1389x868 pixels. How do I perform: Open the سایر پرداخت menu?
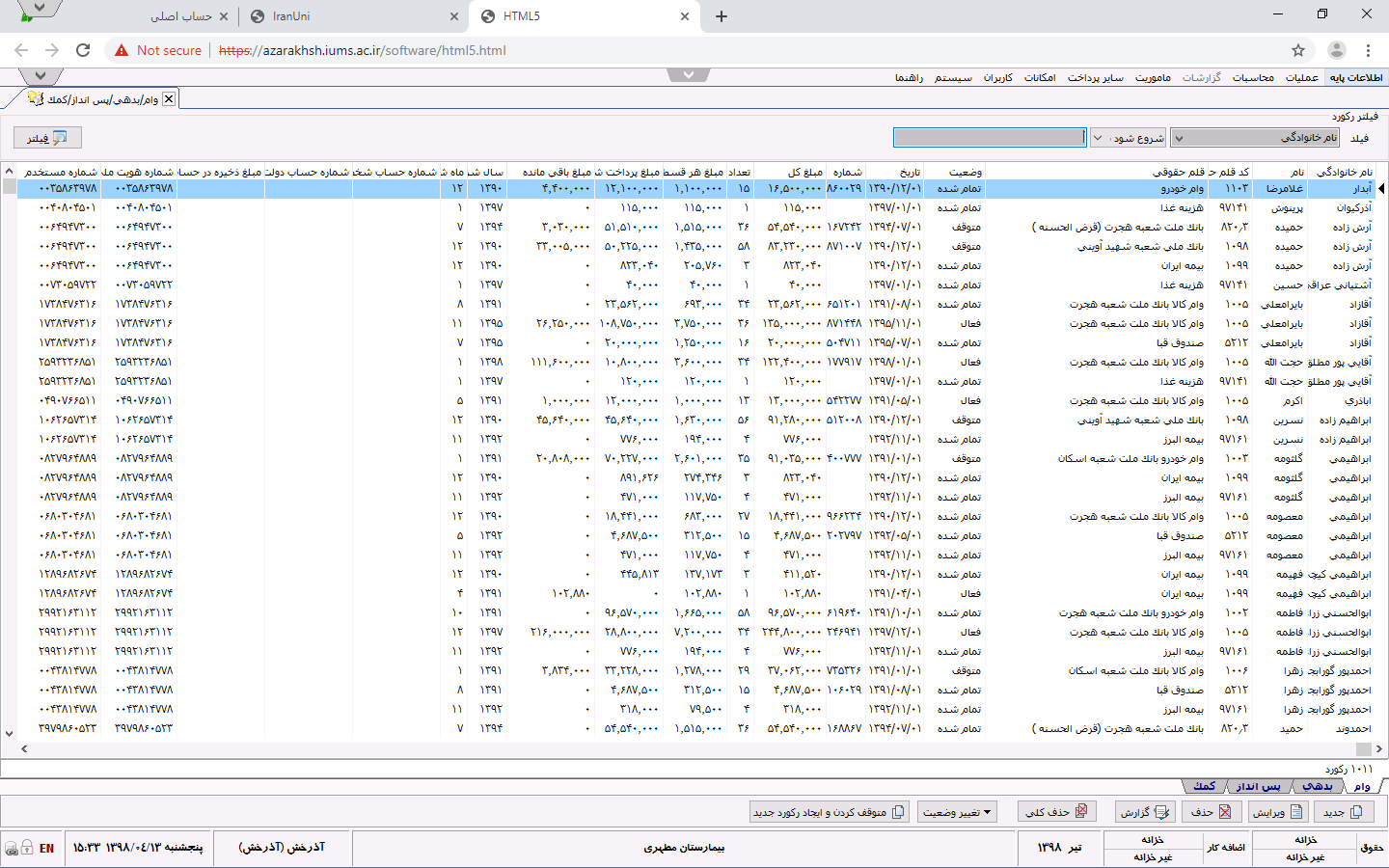1095,77
